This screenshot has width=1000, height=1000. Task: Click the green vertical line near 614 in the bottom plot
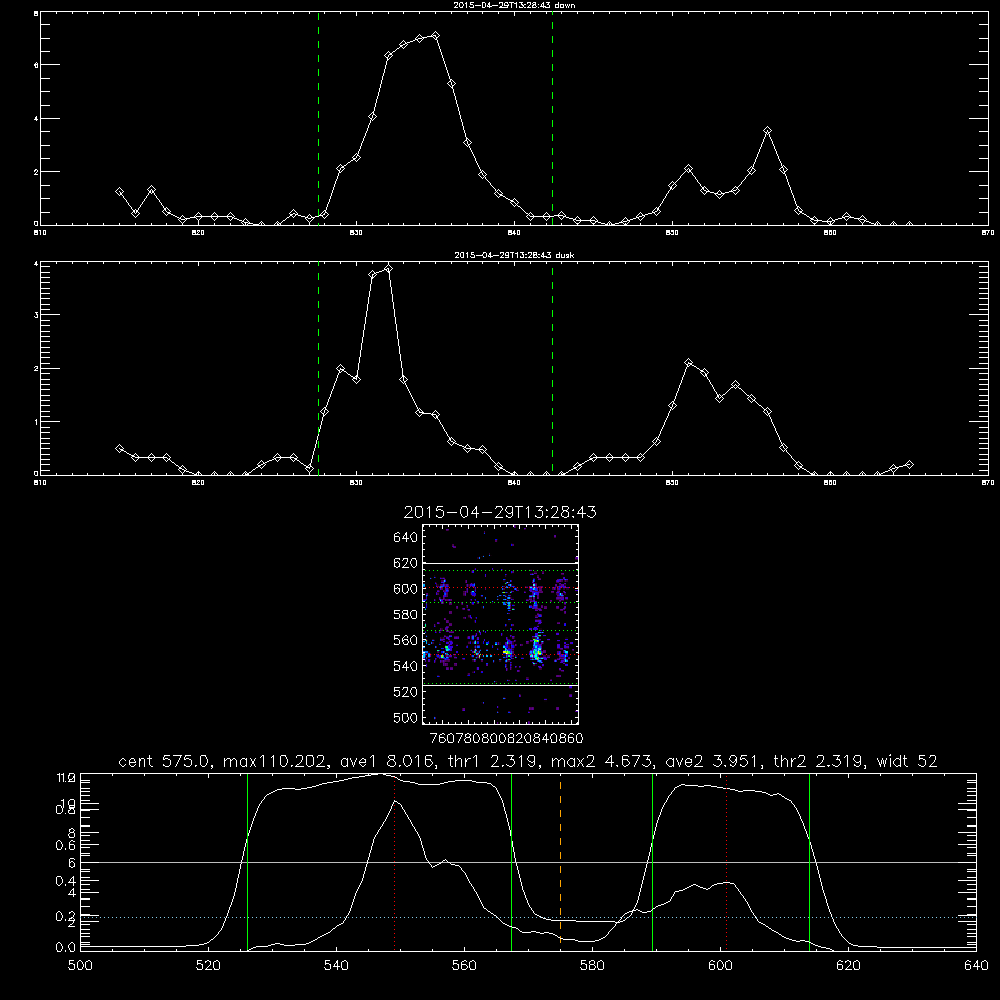click(809, 861)
